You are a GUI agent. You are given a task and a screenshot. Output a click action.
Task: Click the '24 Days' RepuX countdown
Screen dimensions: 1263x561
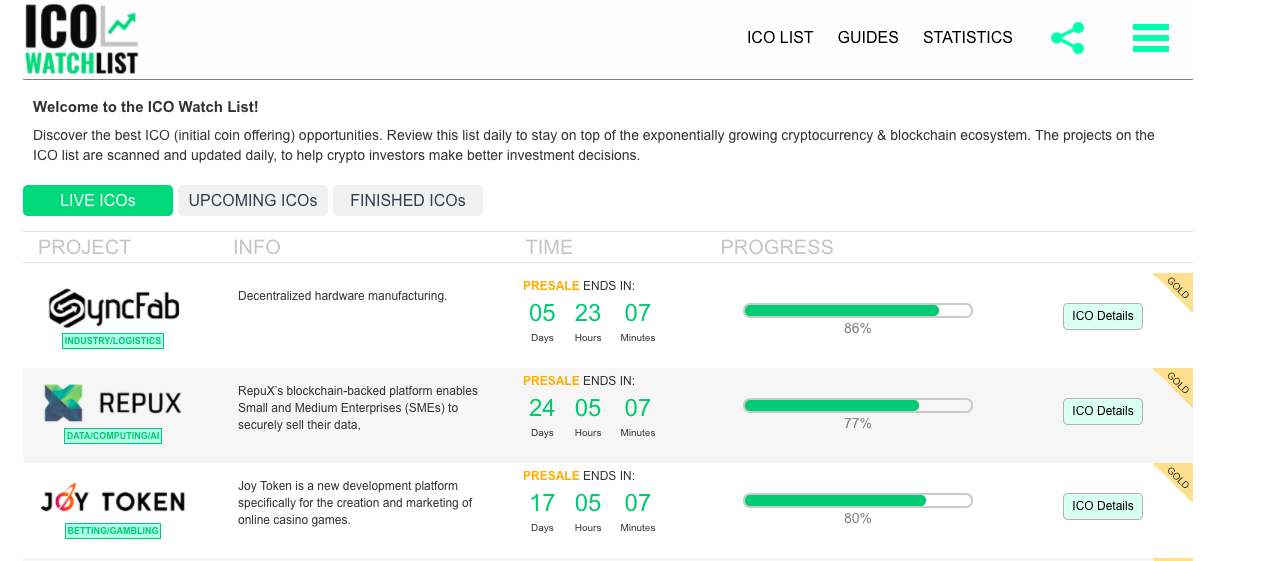tap(542, 417)
